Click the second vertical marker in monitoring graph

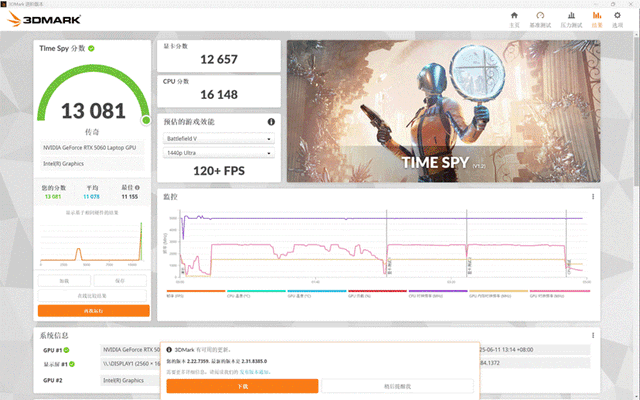[x=467, y=244]
